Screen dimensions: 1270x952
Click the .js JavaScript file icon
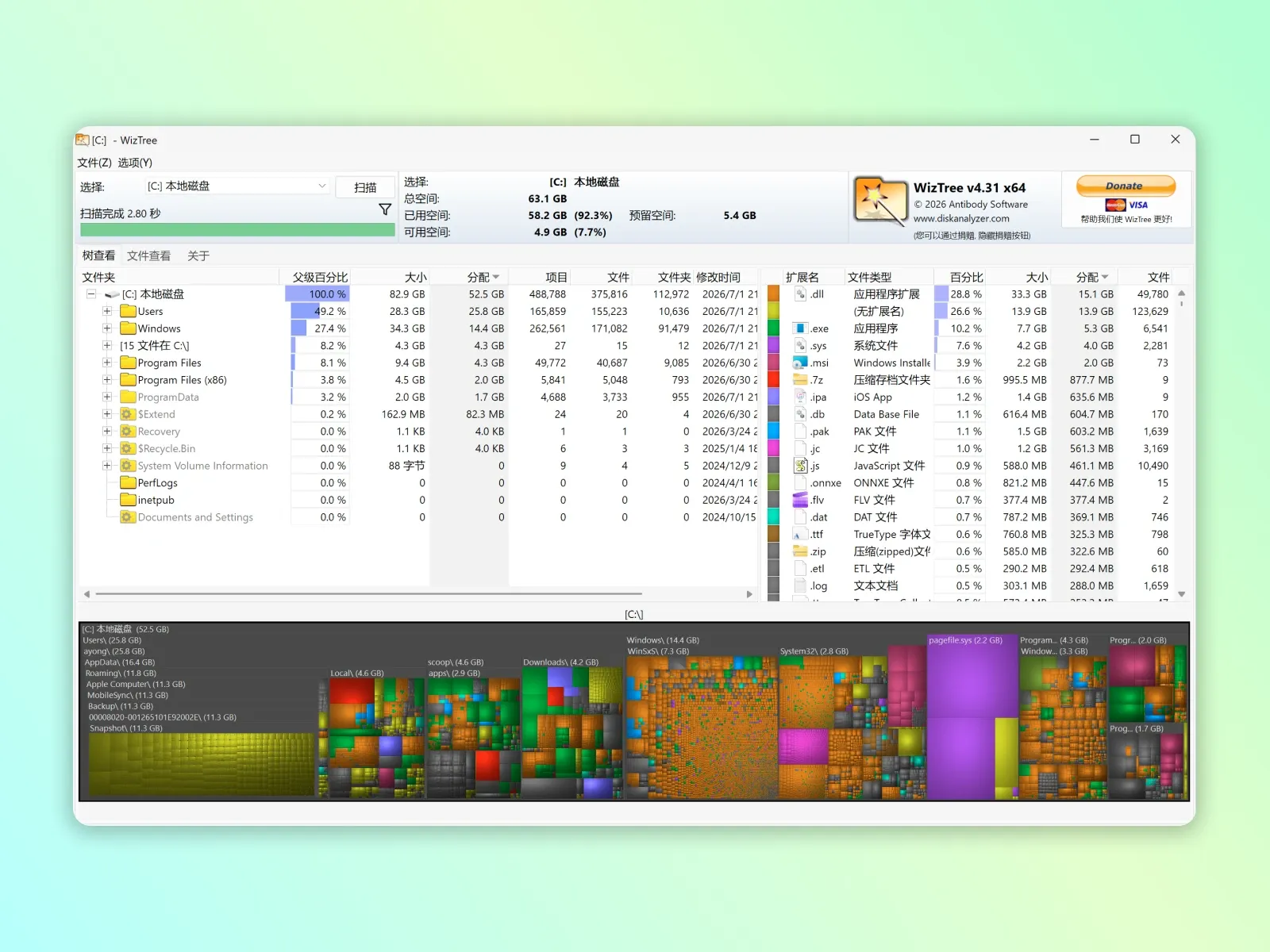click(x=800, y=466)
